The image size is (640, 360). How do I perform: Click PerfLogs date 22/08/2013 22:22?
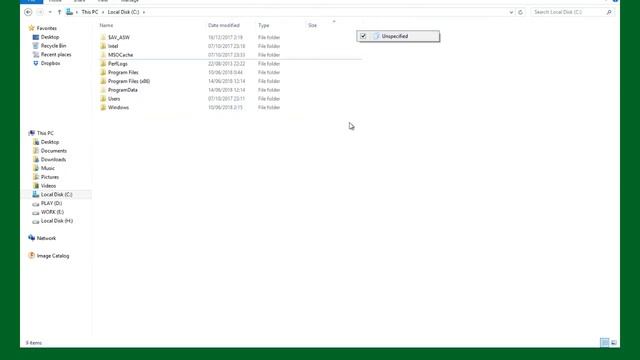click(227, 64)
